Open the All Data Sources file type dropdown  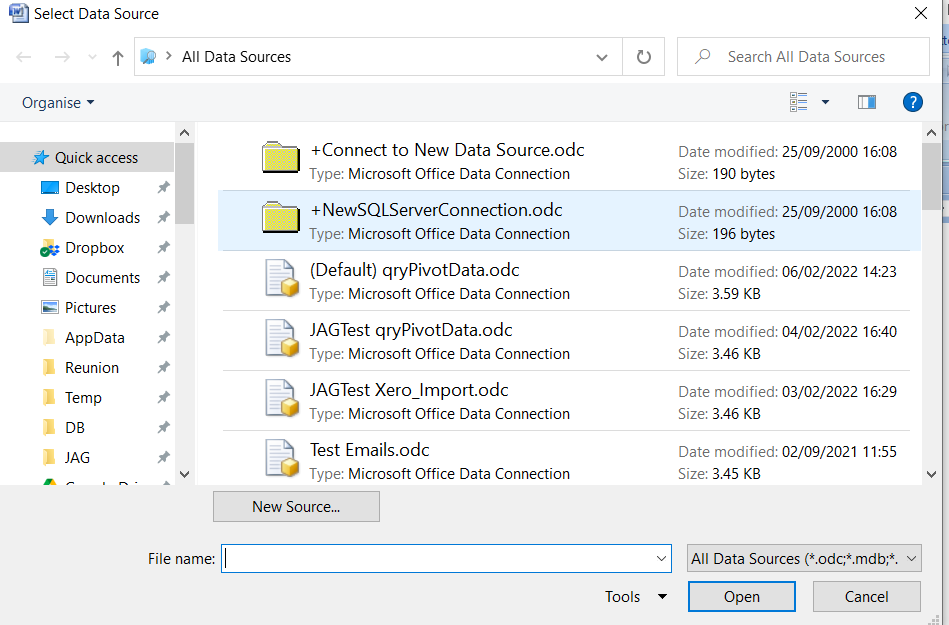(x=804, y=558)
